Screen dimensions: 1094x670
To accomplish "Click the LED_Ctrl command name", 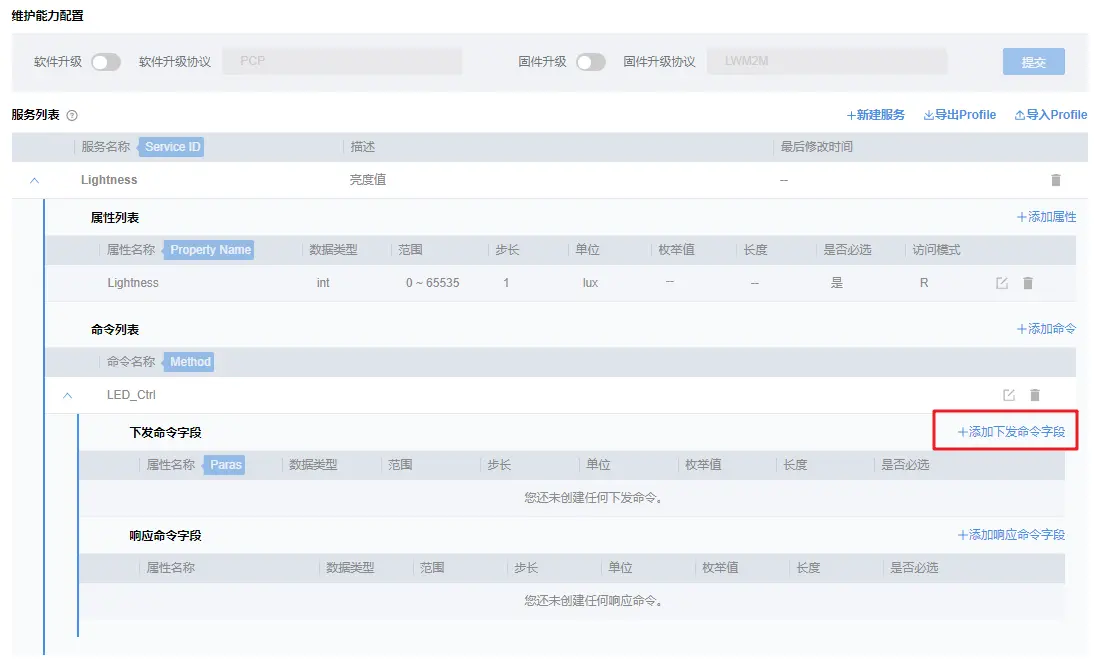I will (131, 395).
